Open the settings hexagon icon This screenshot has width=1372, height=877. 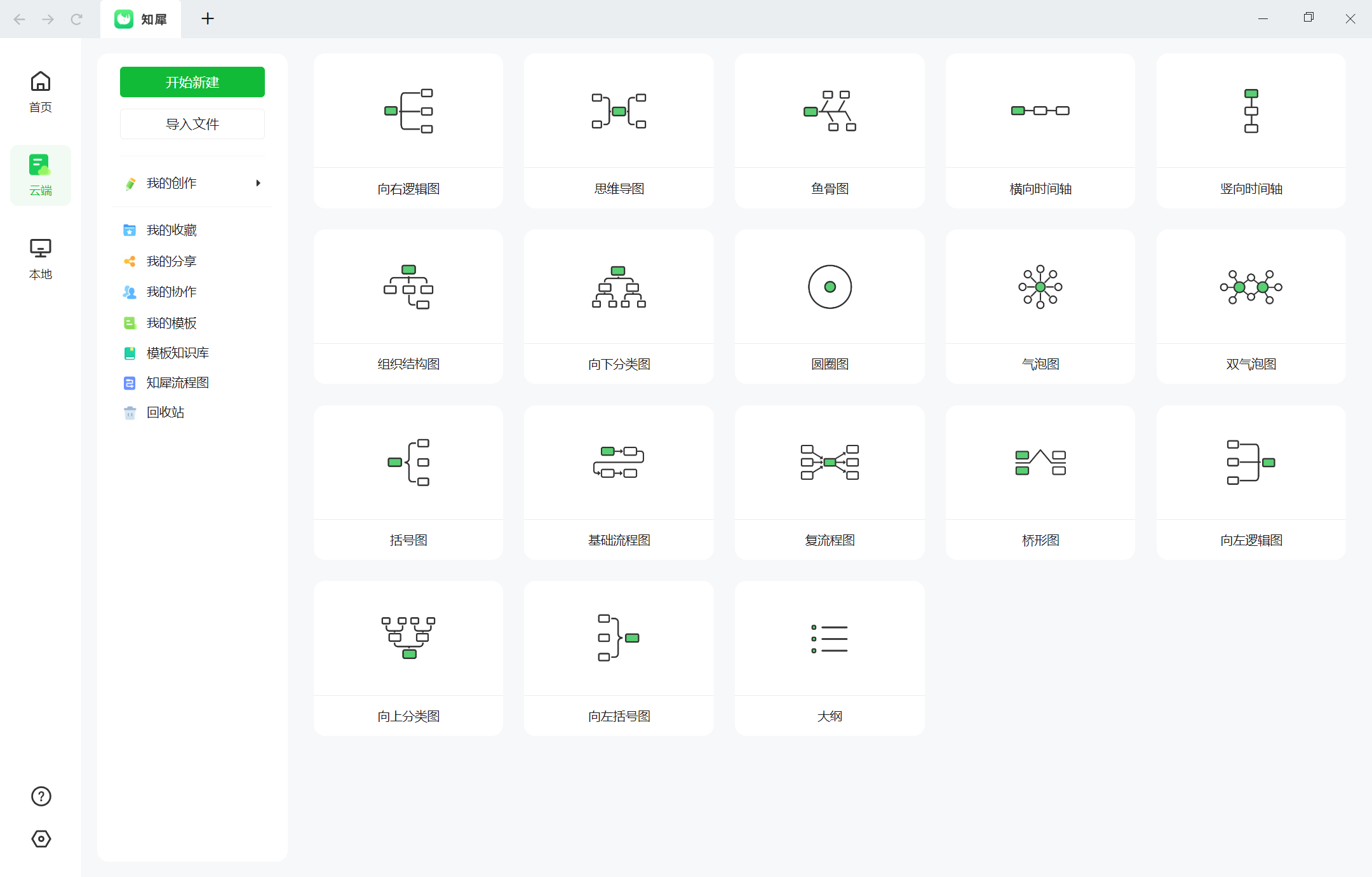tap(41, 838)
